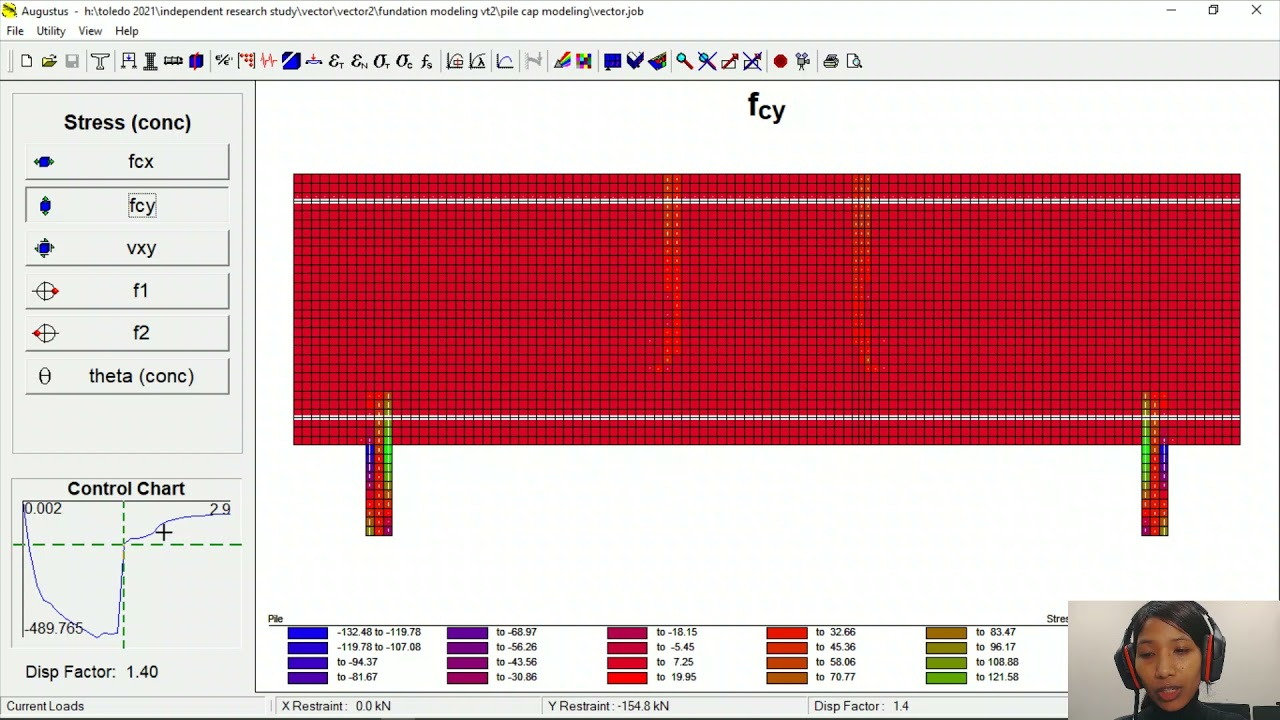The width and height of the screenshot is (1280, 720).
Task: Display f1 principal stress
Action: pos(127,291)
